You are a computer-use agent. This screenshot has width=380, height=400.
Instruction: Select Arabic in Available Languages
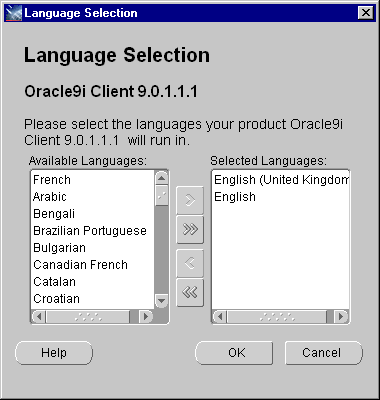click(93, 197)
